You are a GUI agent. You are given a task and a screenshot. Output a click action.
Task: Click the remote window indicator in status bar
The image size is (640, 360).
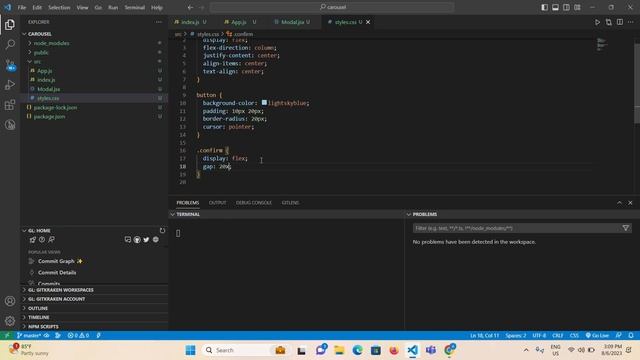[x=7, y=336]
